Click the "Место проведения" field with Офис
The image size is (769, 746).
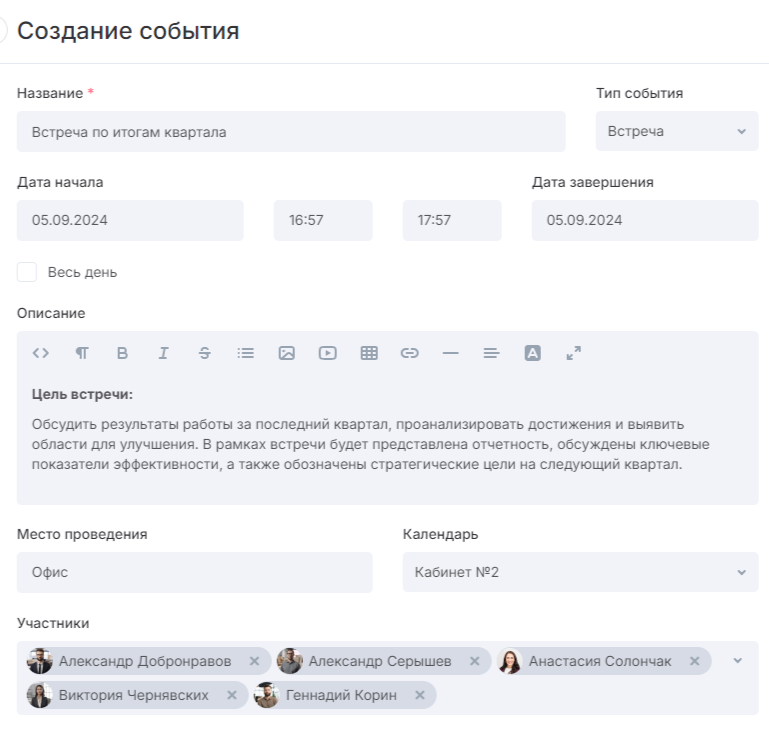click(194, 572)
